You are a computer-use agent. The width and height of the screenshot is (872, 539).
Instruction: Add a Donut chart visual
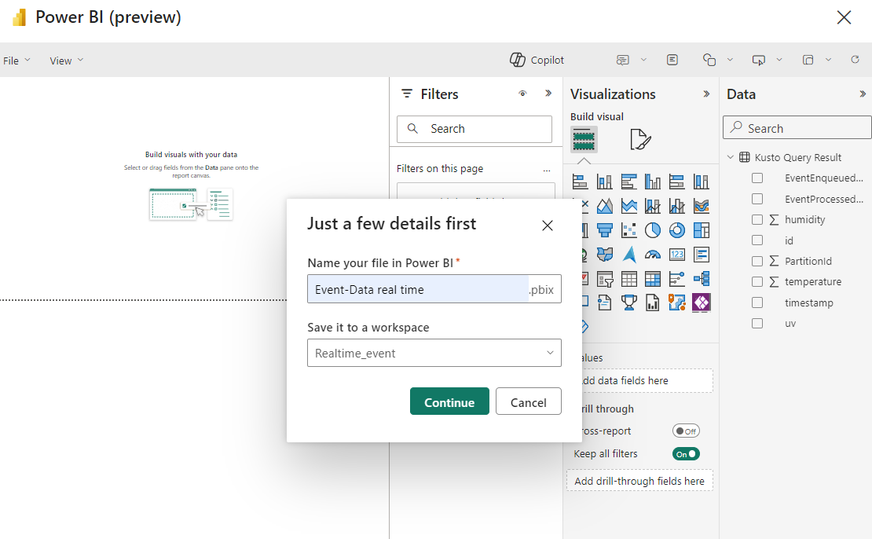click(677, 230)
